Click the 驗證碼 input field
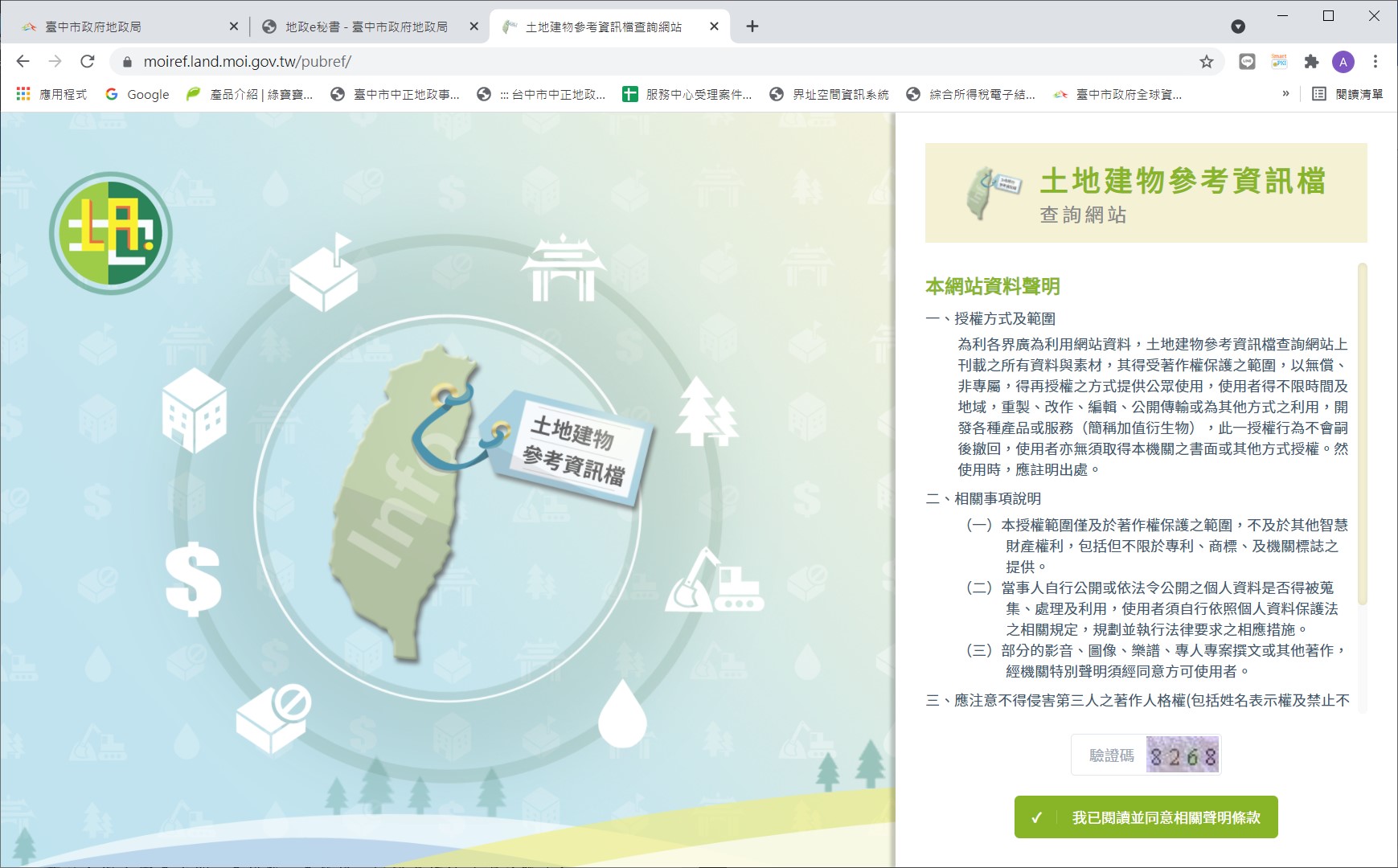The height and width of the screenshot is (868, 1398). (1111, 755)
